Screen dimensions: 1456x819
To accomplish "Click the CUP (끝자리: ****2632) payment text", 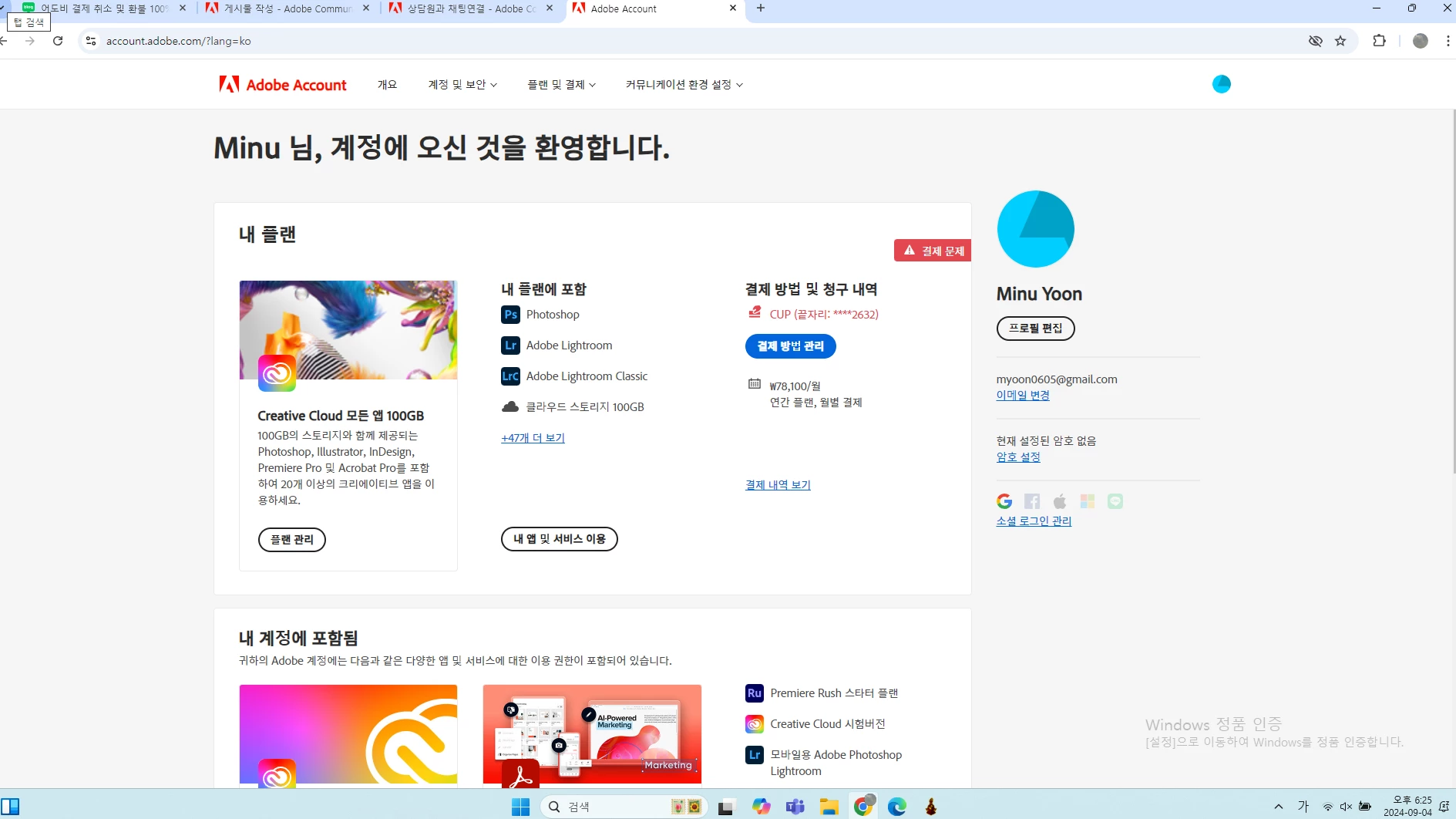I will tap(824, 315).
